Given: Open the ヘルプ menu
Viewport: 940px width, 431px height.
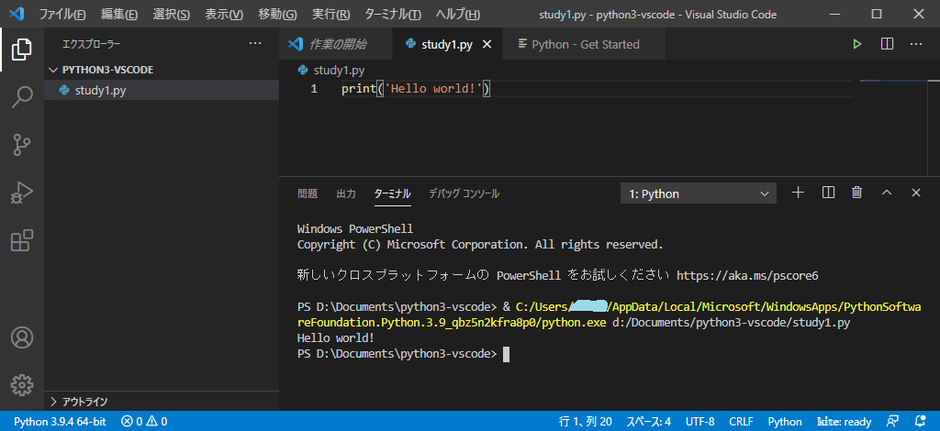Looking at the screenshot, I should [x=457, y=14].
